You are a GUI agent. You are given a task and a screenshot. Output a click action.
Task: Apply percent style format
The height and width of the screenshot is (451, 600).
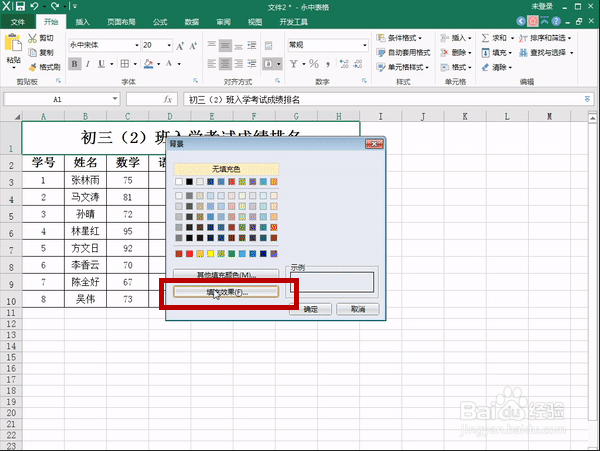314,64
